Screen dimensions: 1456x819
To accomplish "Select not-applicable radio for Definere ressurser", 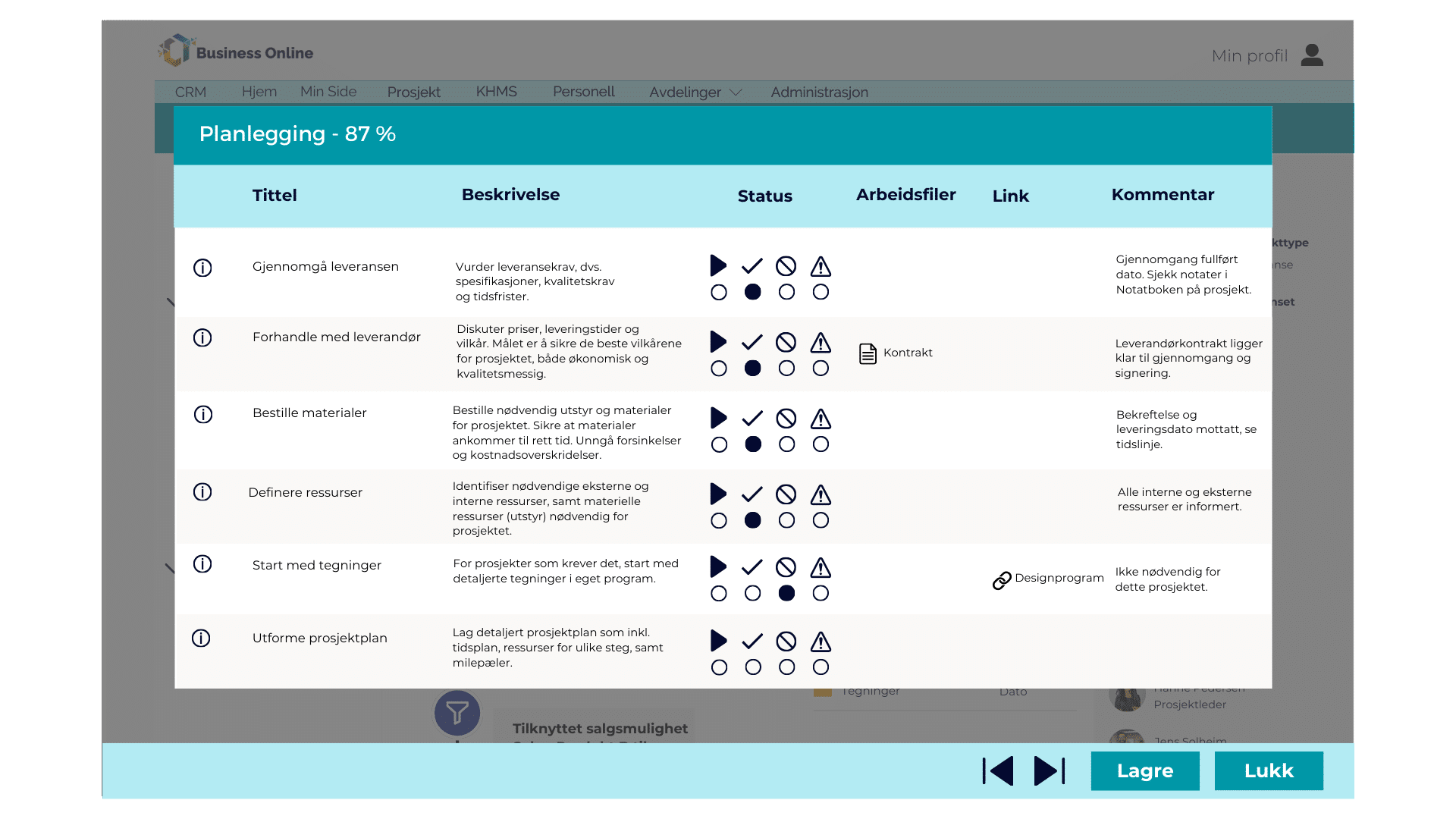I will tap(786, 520).
